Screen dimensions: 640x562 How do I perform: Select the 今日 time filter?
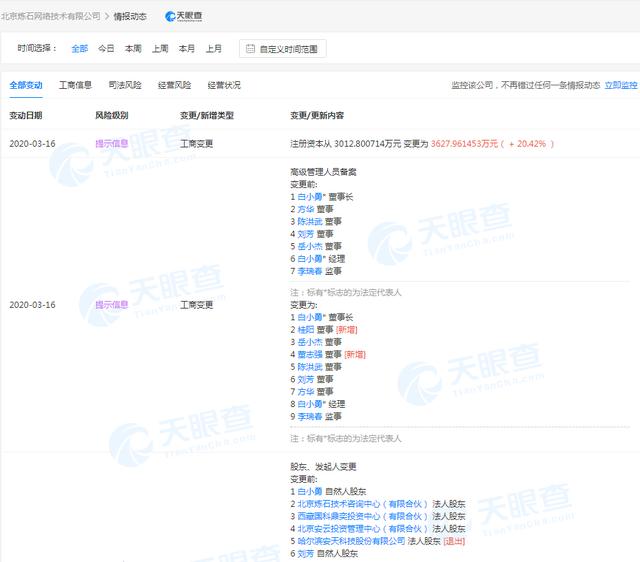[x=106, y=49]
